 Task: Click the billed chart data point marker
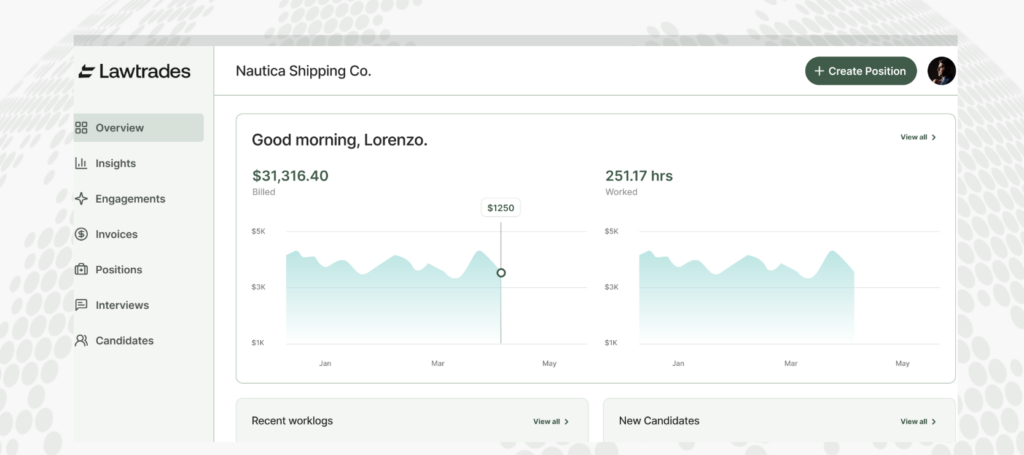[501, 272]
